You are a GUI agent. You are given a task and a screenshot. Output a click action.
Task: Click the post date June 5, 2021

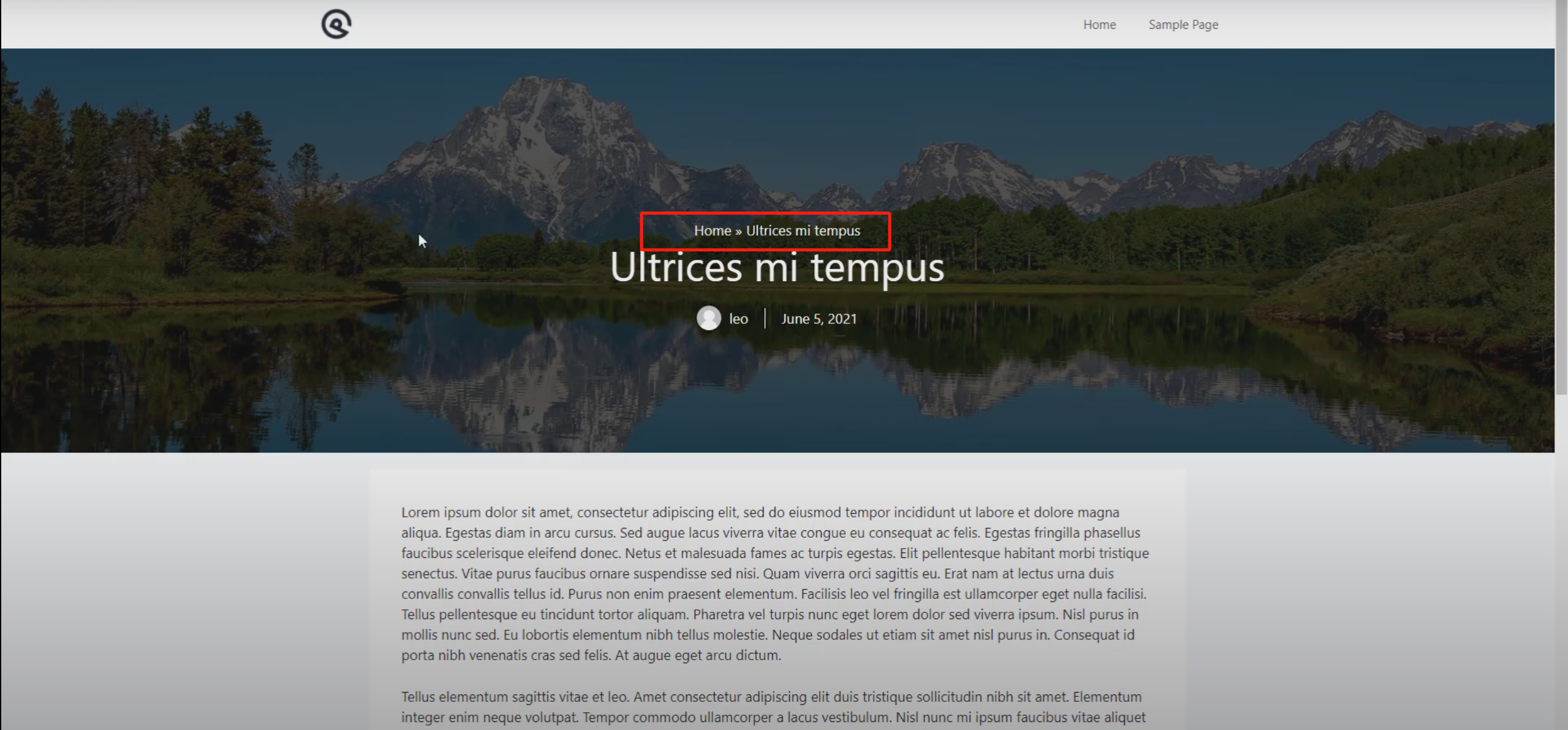[x=819, y=318]
